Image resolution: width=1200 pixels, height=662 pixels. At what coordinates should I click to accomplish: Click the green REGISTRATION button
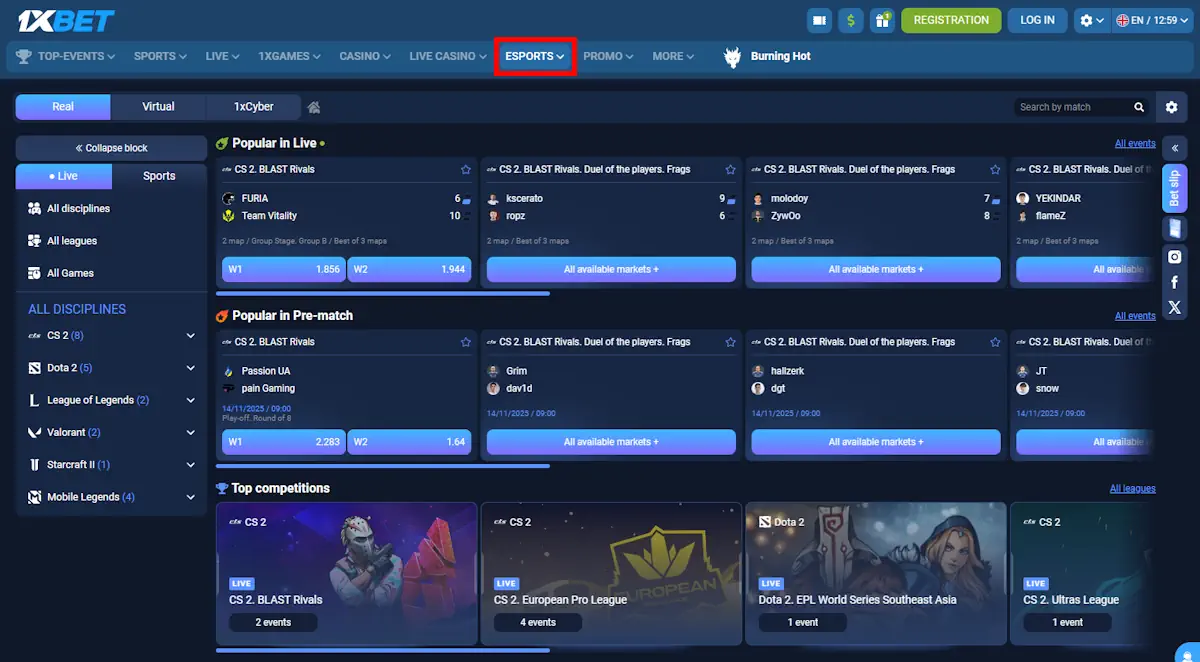[951, 19]
